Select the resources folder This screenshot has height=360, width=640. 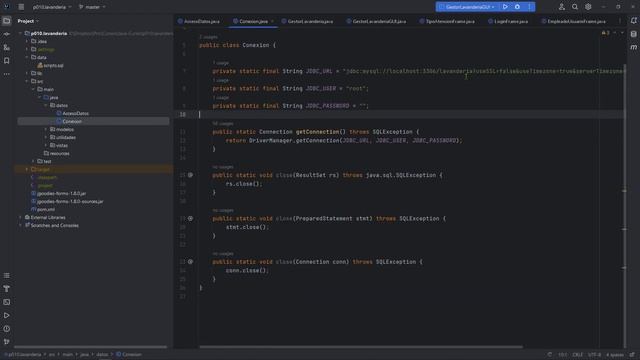[56, 153]
